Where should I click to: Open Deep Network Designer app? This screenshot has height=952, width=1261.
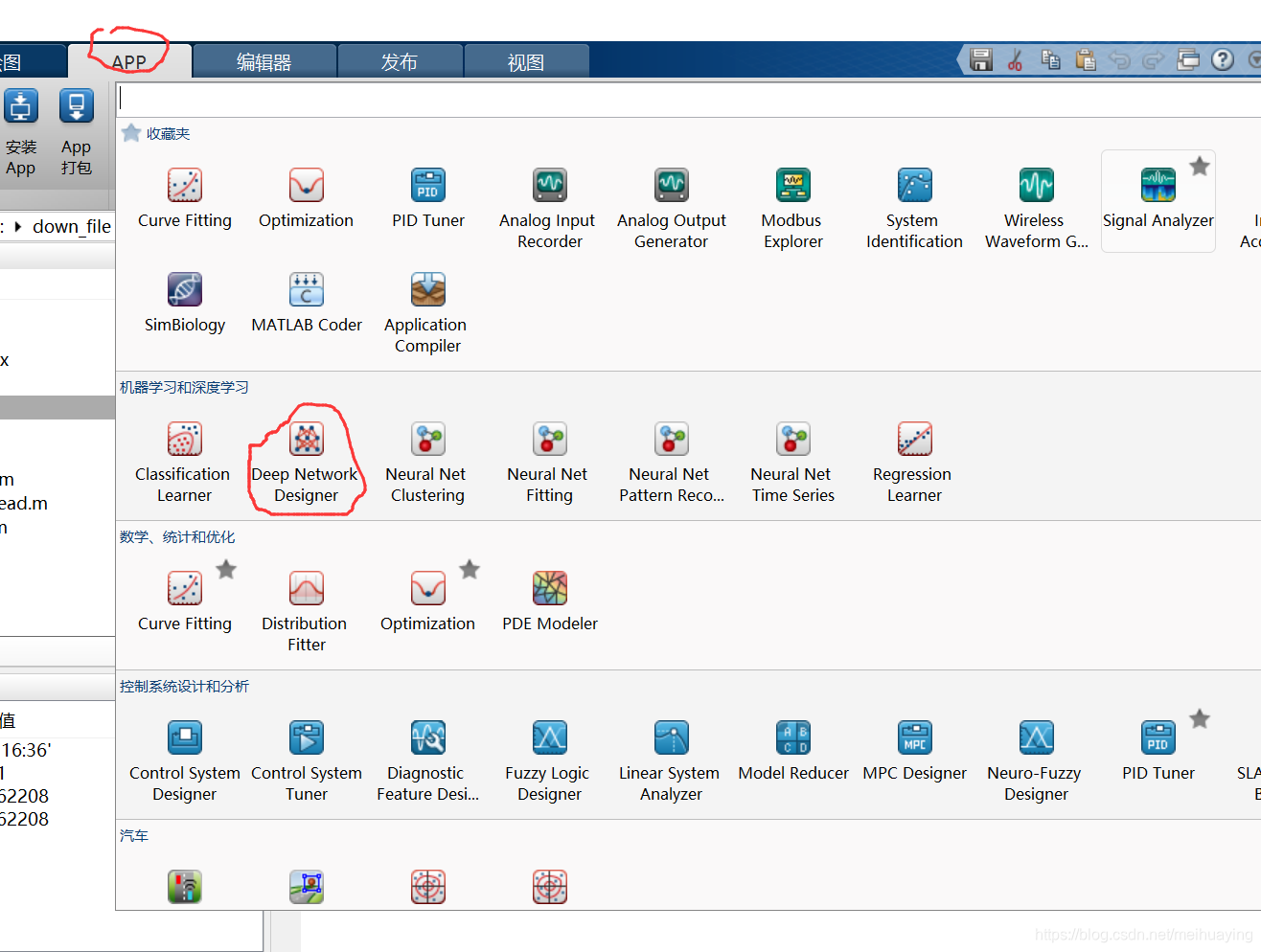306,463
